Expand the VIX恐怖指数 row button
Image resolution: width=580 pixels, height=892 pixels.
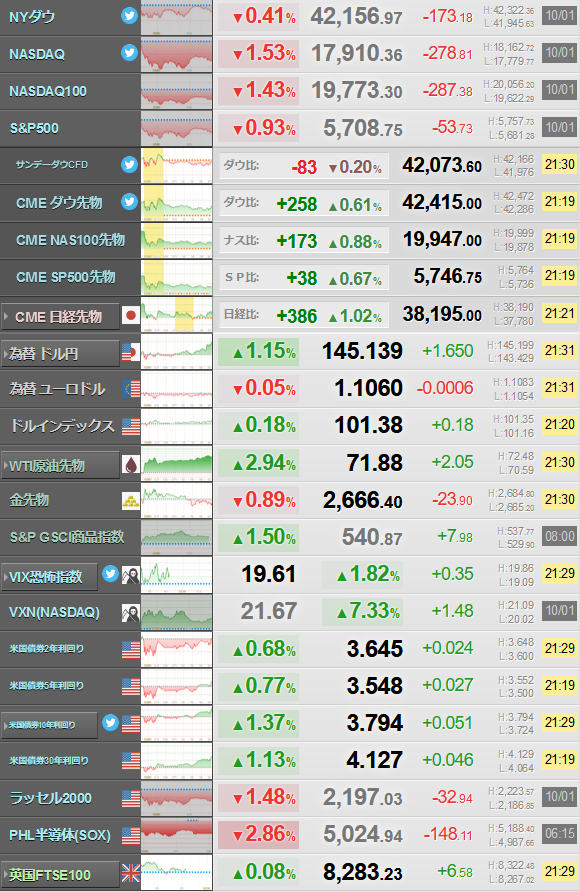[49, 577]
